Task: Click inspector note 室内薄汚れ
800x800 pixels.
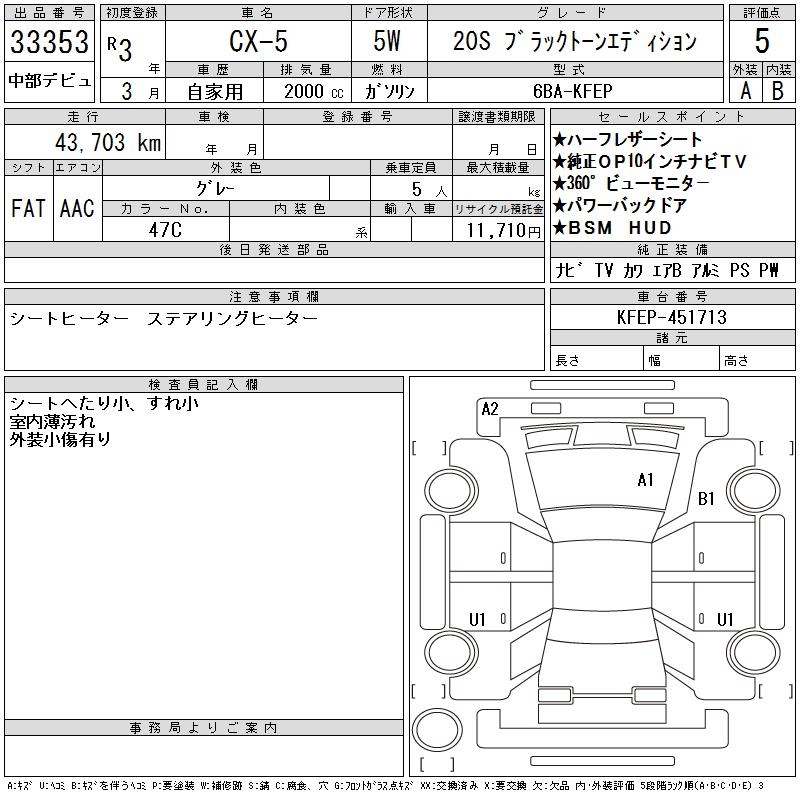Action: pos(53,421)
